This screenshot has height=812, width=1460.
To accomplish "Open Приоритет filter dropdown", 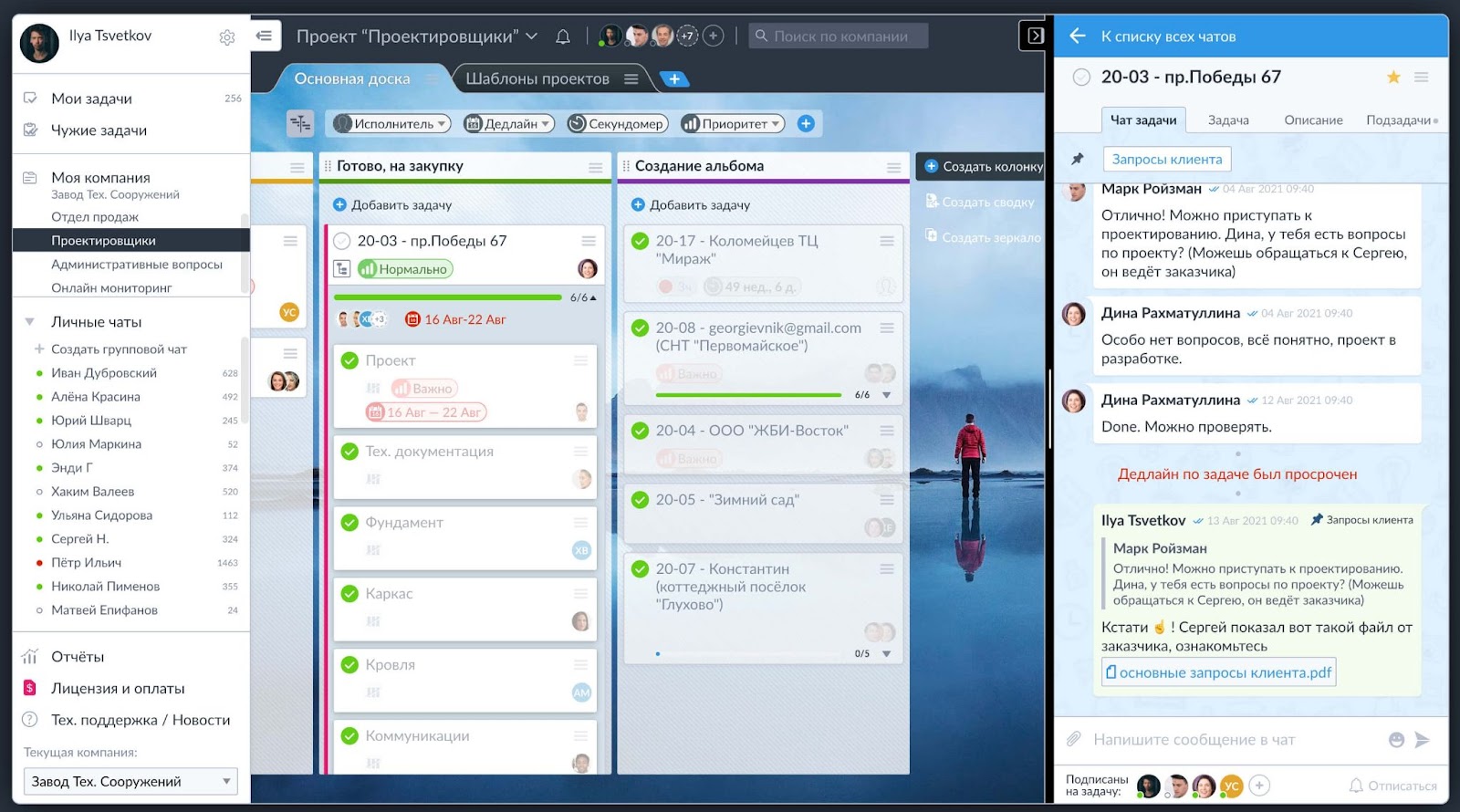I will (x=733, y=123).
